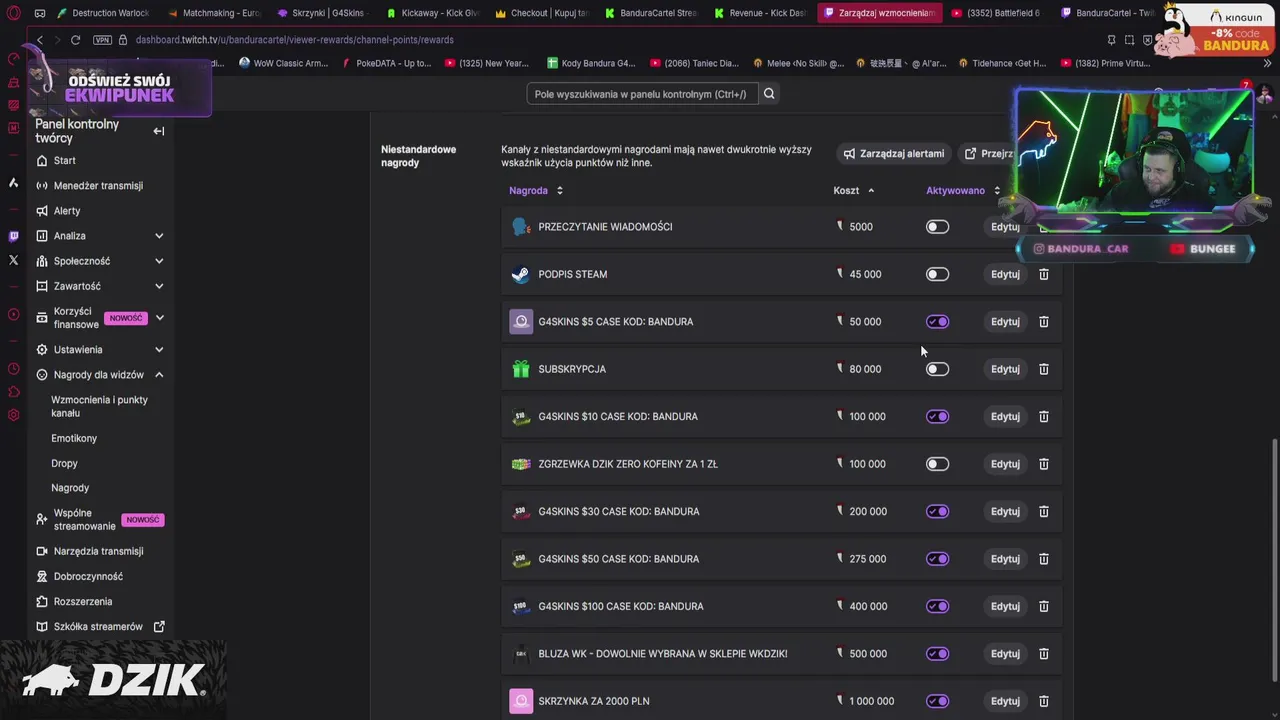Open Start home icon in sidebar
This screenshot has height=720, width=1280.
(42, 160)
